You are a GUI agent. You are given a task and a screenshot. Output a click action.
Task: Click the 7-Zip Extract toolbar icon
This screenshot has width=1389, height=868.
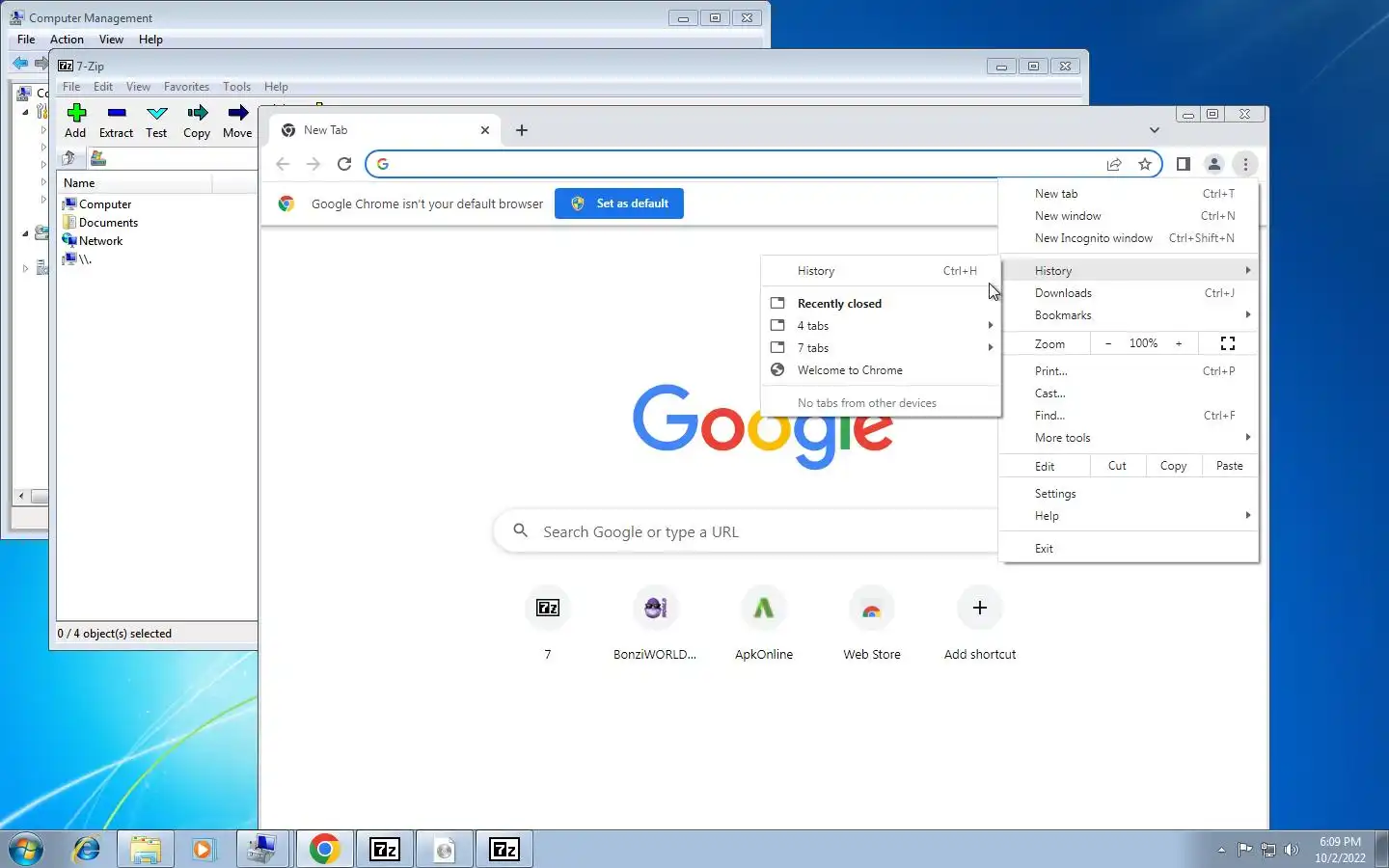pyautogui.click(x=117, y=113)
